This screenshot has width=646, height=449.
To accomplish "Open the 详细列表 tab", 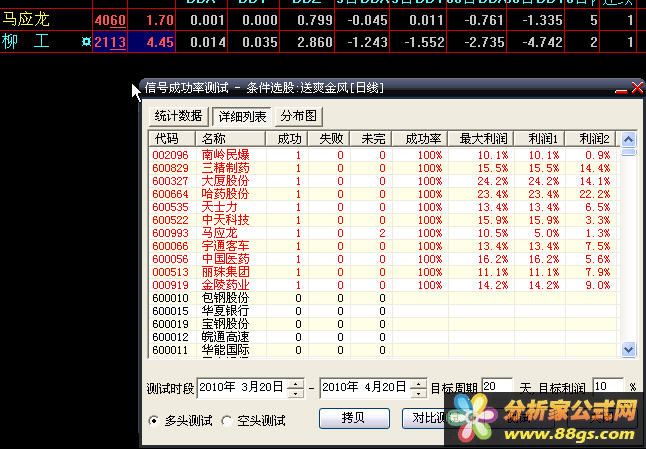I will click(x=242, y=117).
